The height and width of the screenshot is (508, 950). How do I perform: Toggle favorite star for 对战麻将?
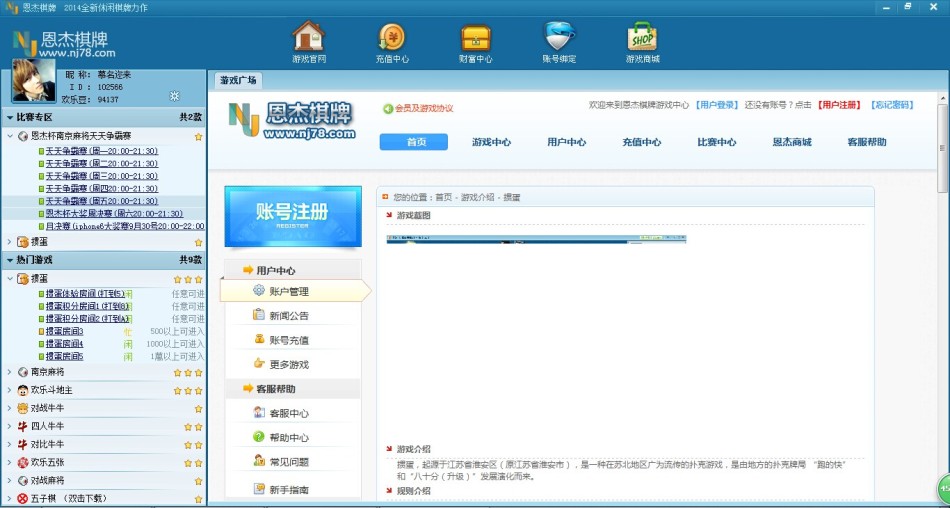pyautogui.click(x=199, y=480)
